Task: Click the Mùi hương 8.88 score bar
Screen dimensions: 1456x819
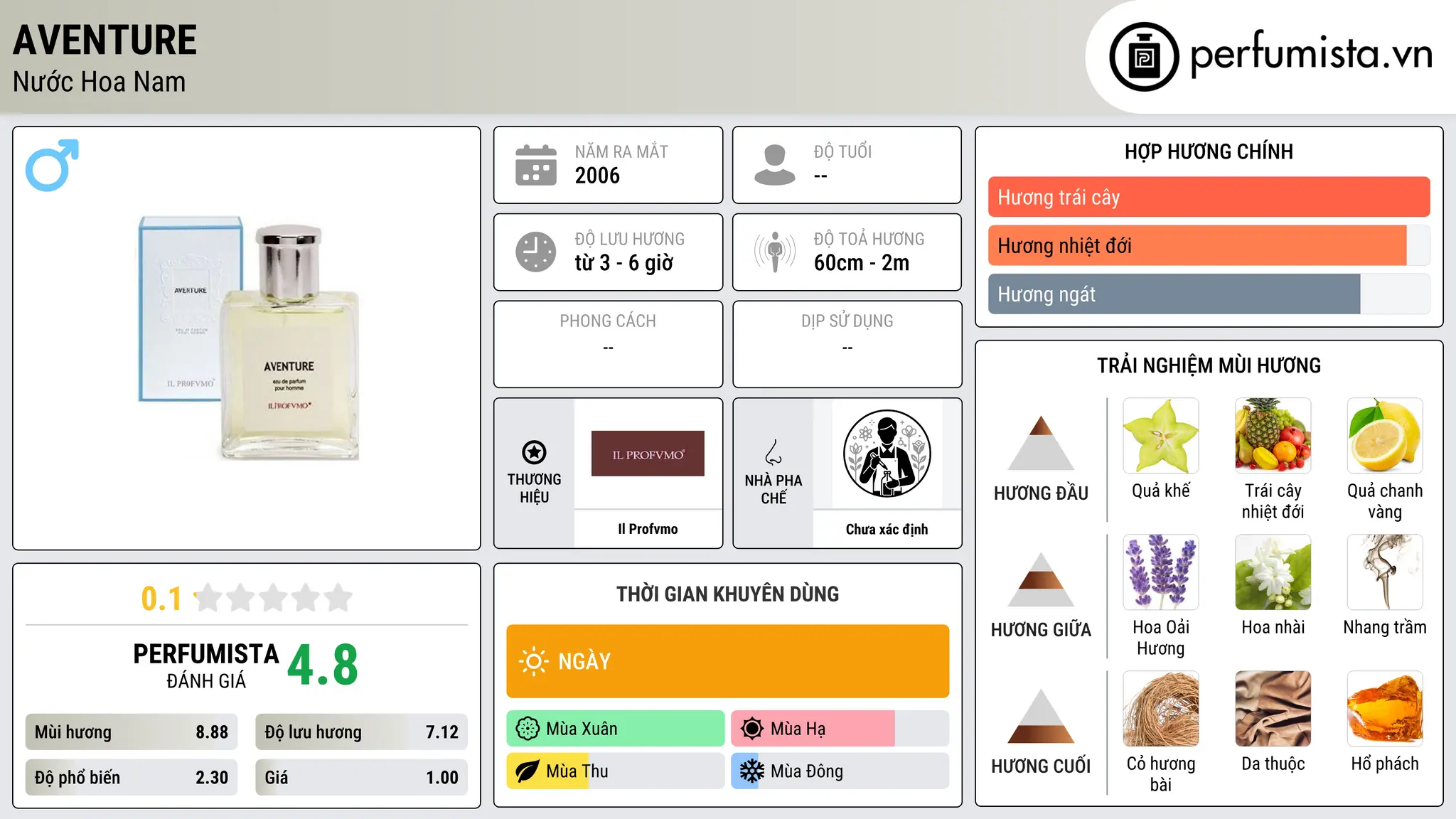Action: click(132, 732)
